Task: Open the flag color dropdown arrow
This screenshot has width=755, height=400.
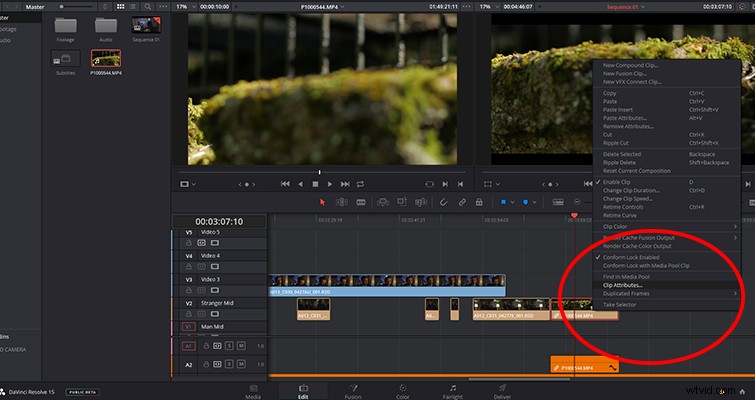Action: 512,202
